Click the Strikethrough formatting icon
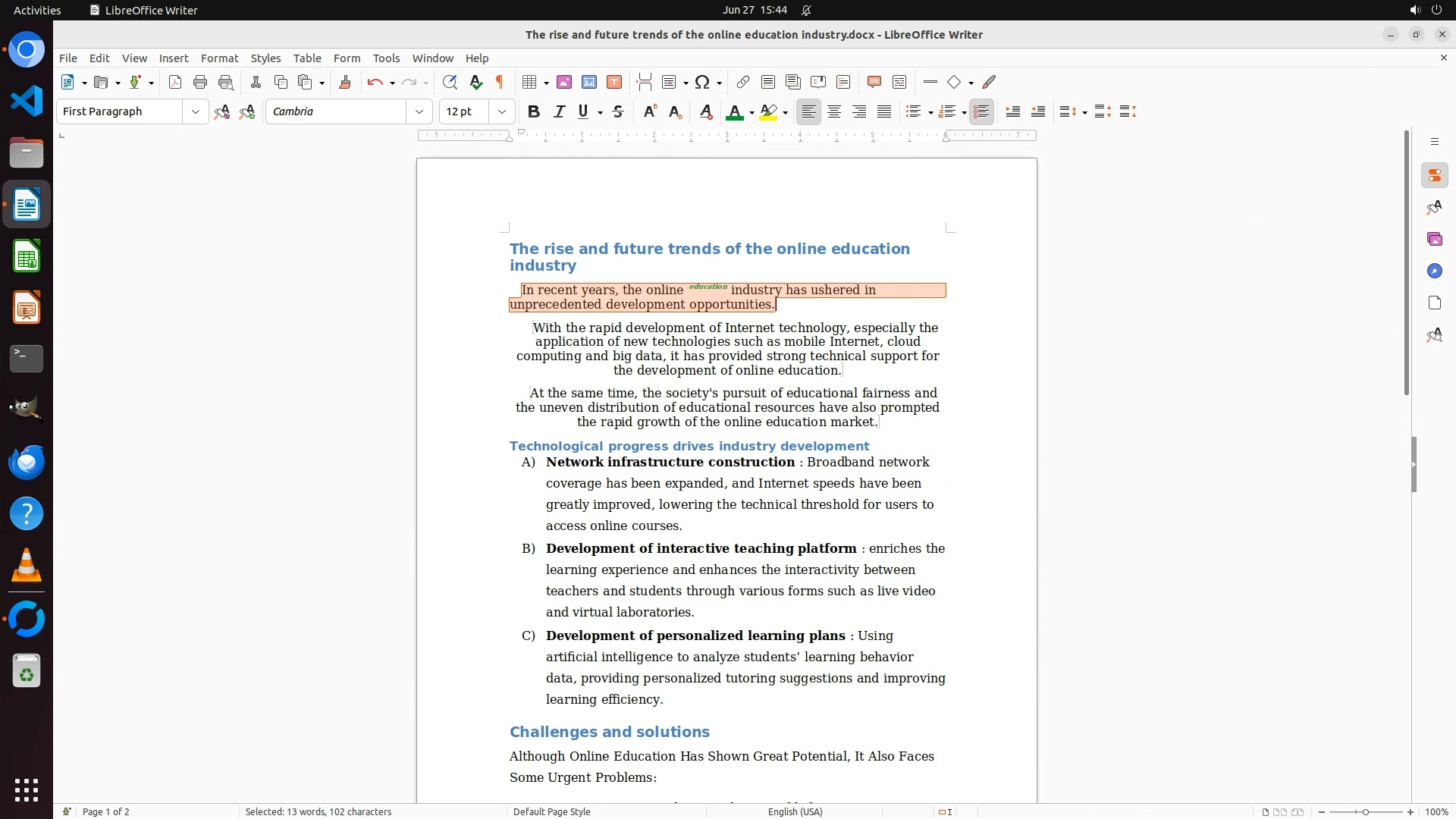This screenshot has height=819, width=1456. tap(618, 111)
